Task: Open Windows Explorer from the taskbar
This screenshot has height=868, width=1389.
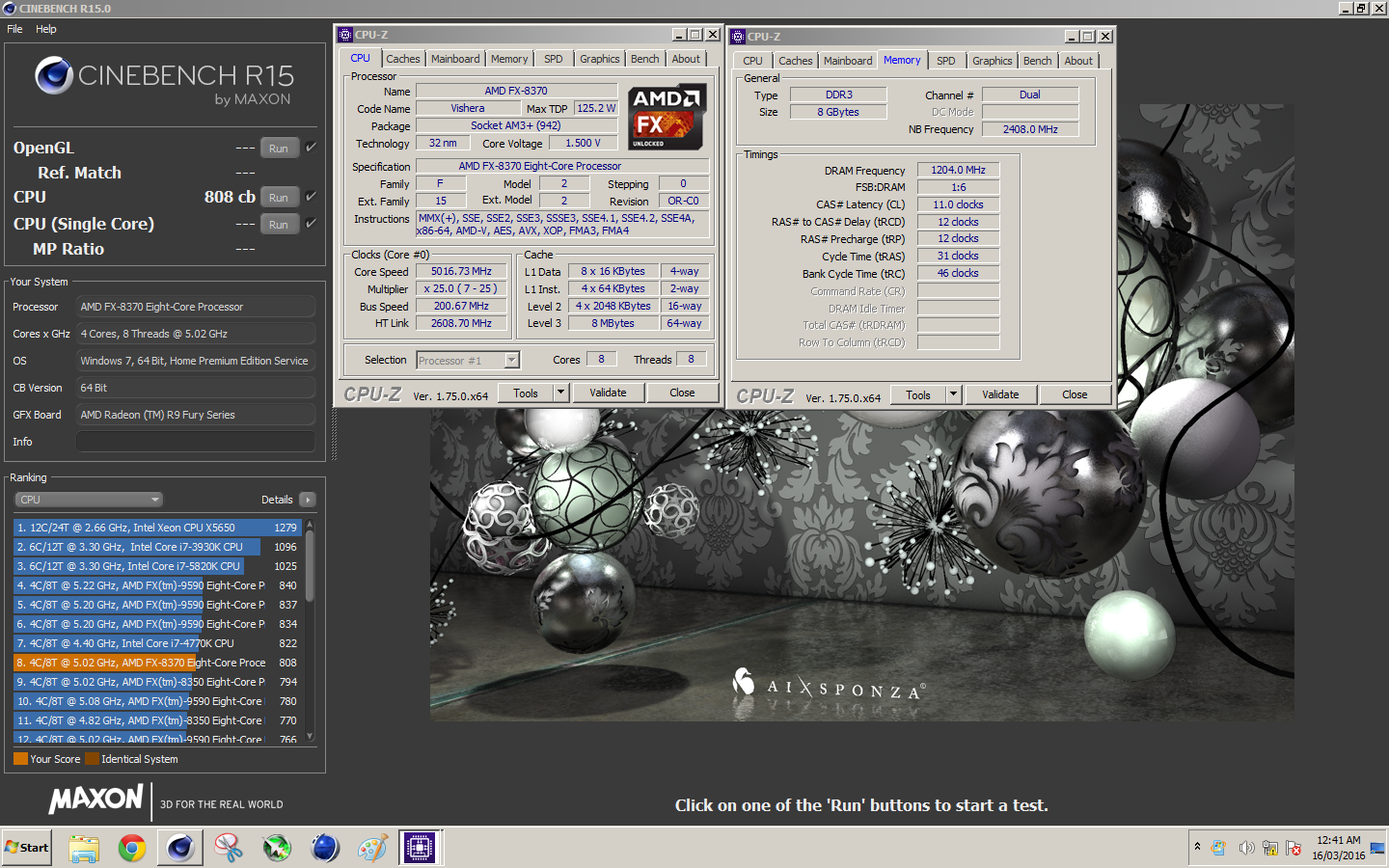Action: click(84, 848)
